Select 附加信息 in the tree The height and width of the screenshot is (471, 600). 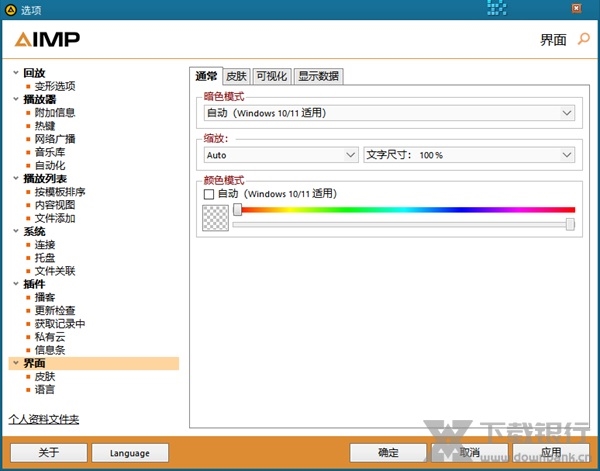click(x=55, y=112)
